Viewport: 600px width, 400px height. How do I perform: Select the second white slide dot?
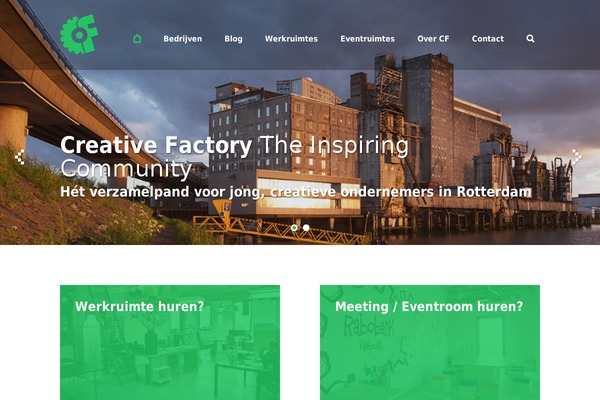(306, 228)
